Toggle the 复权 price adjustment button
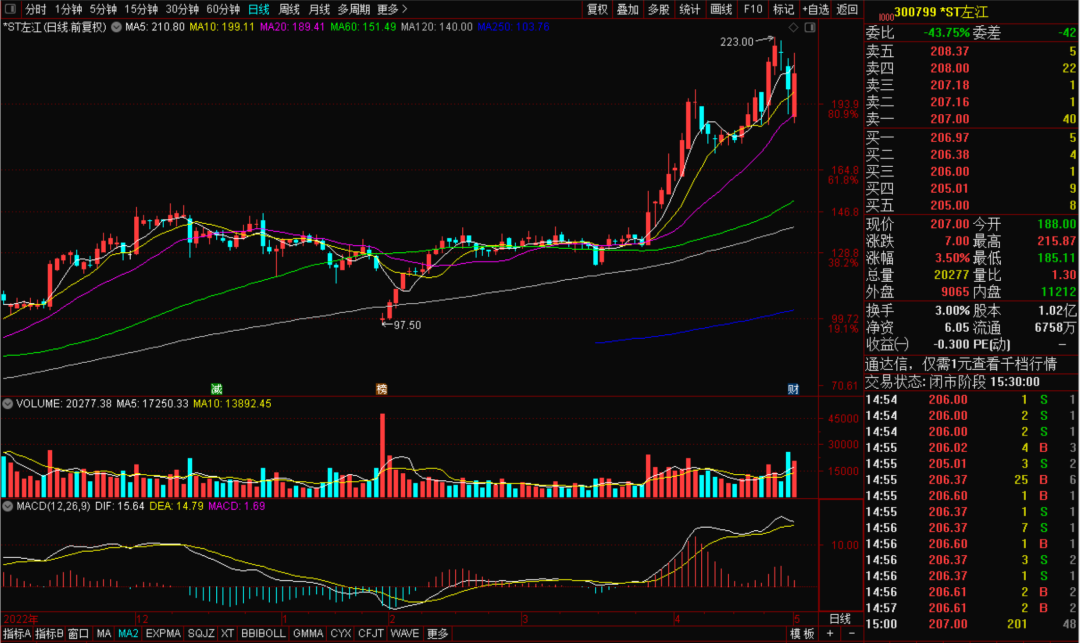Viewport: 1080px width, 643px height. (597, 9)
